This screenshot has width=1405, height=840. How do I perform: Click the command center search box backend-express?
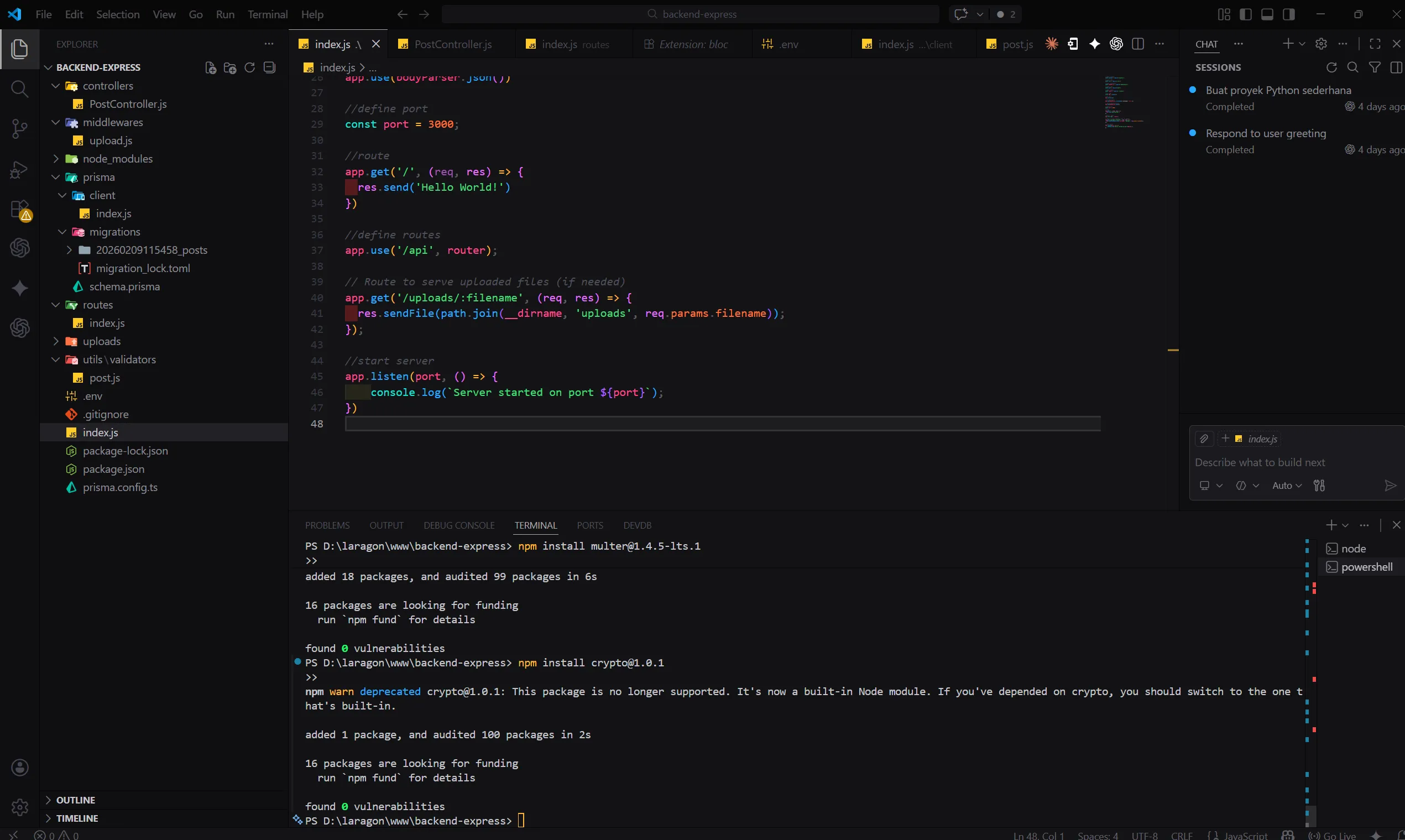(x=690, y=14)
